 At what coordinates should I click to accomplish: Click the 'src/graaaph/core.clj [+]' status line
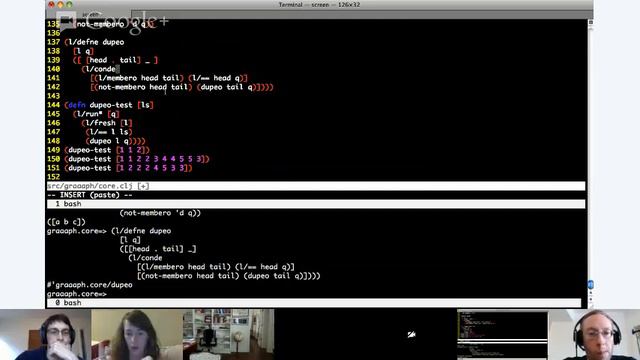click(316, 186)
